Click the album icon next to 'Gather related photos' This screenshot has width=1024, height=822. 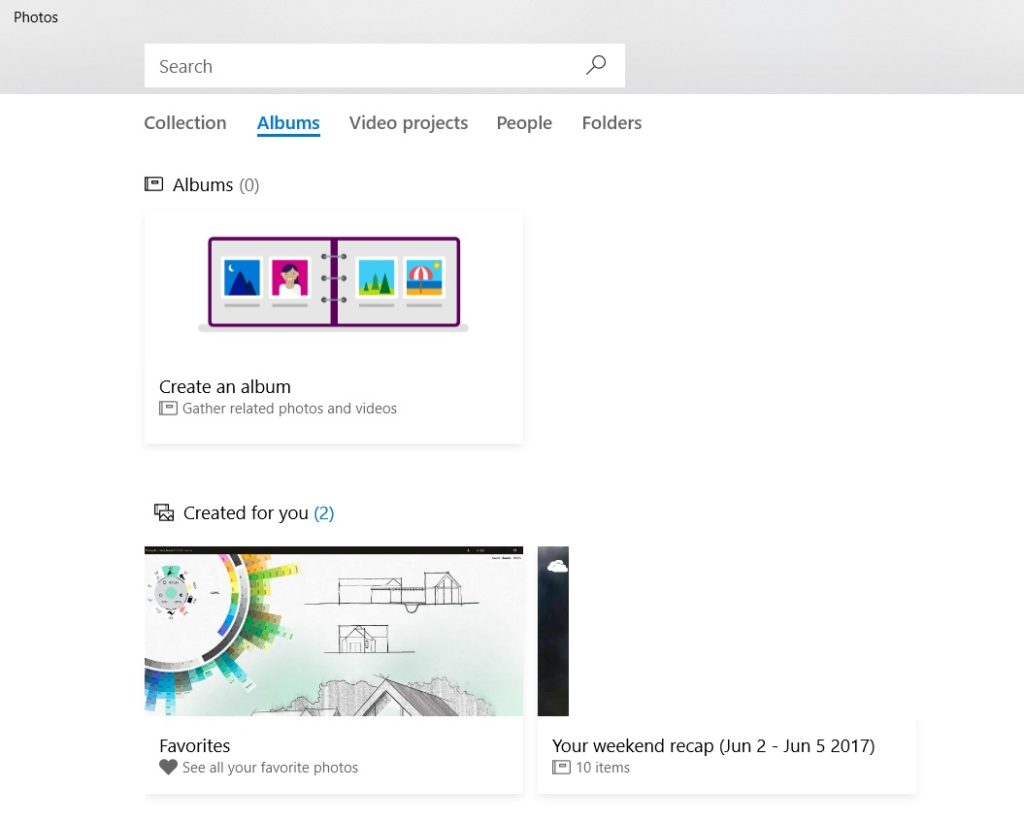(167, 408)
